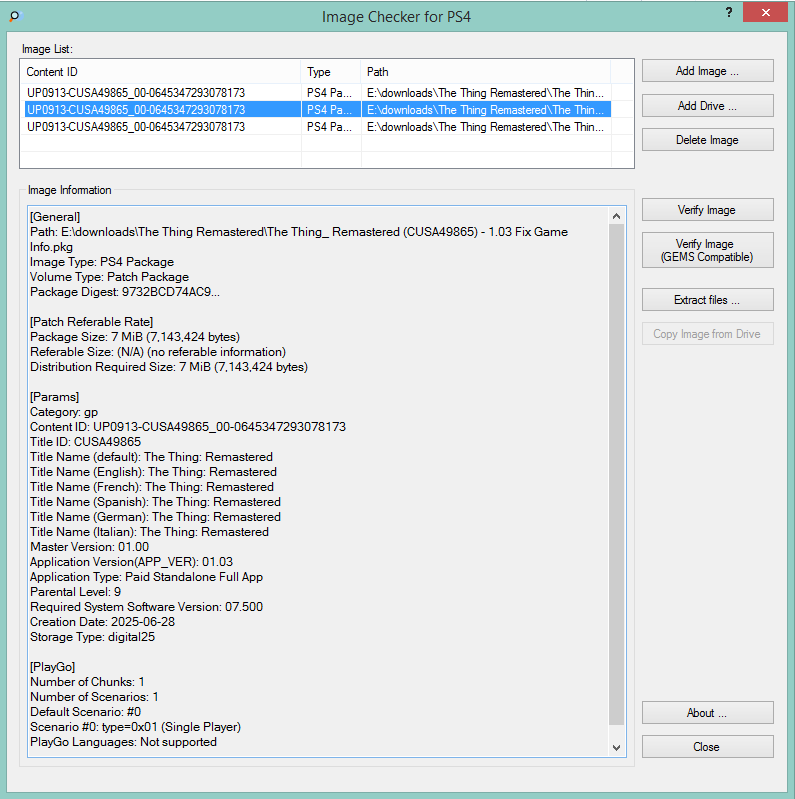Click Verify Image (GEMS Compatible) button
The height and width of the screenshot is (799, 795).
(x=707, y=250)
